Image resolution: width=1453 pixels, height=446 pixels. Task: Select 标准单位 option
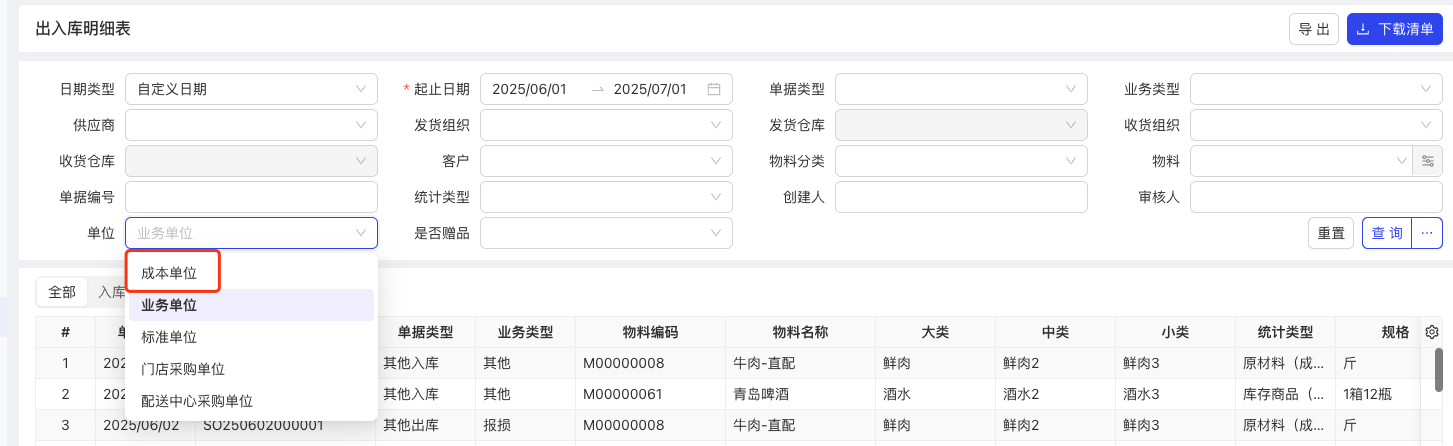(251, 337)
